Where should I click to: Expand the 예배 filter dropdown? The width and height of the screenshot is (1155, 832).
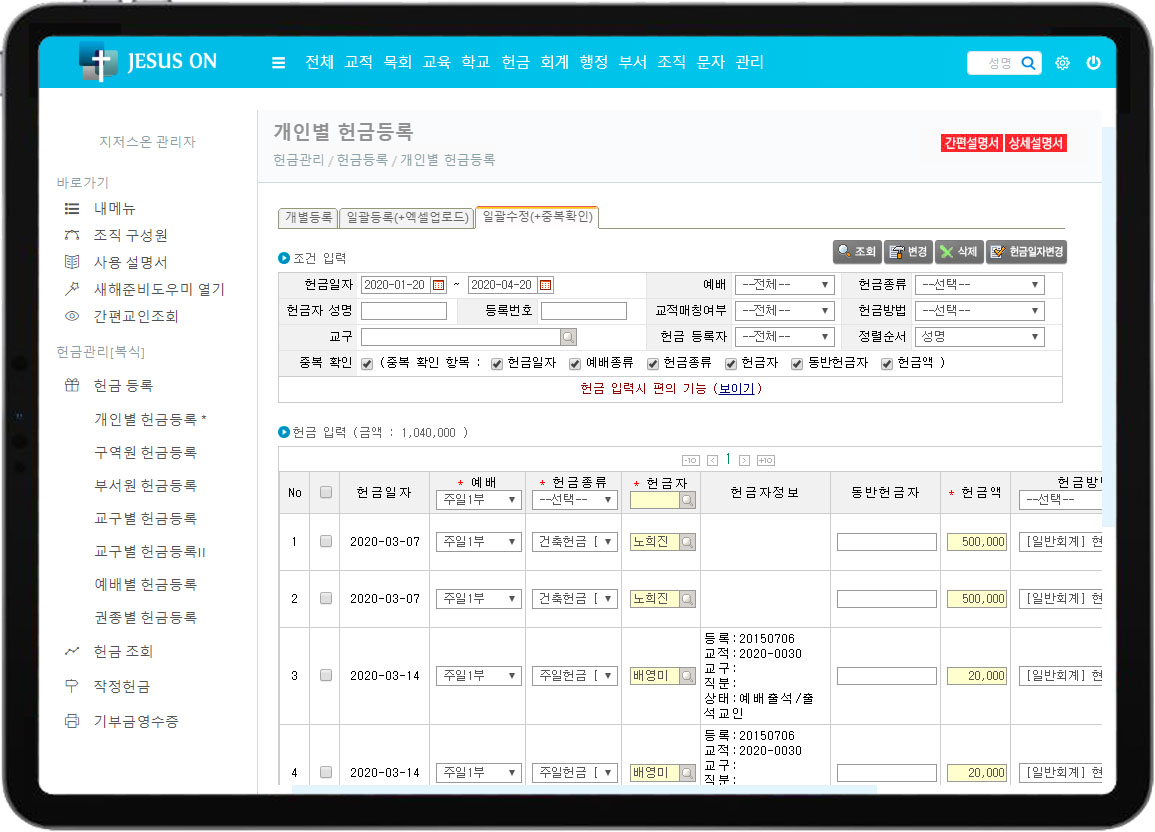coord(784,285)
